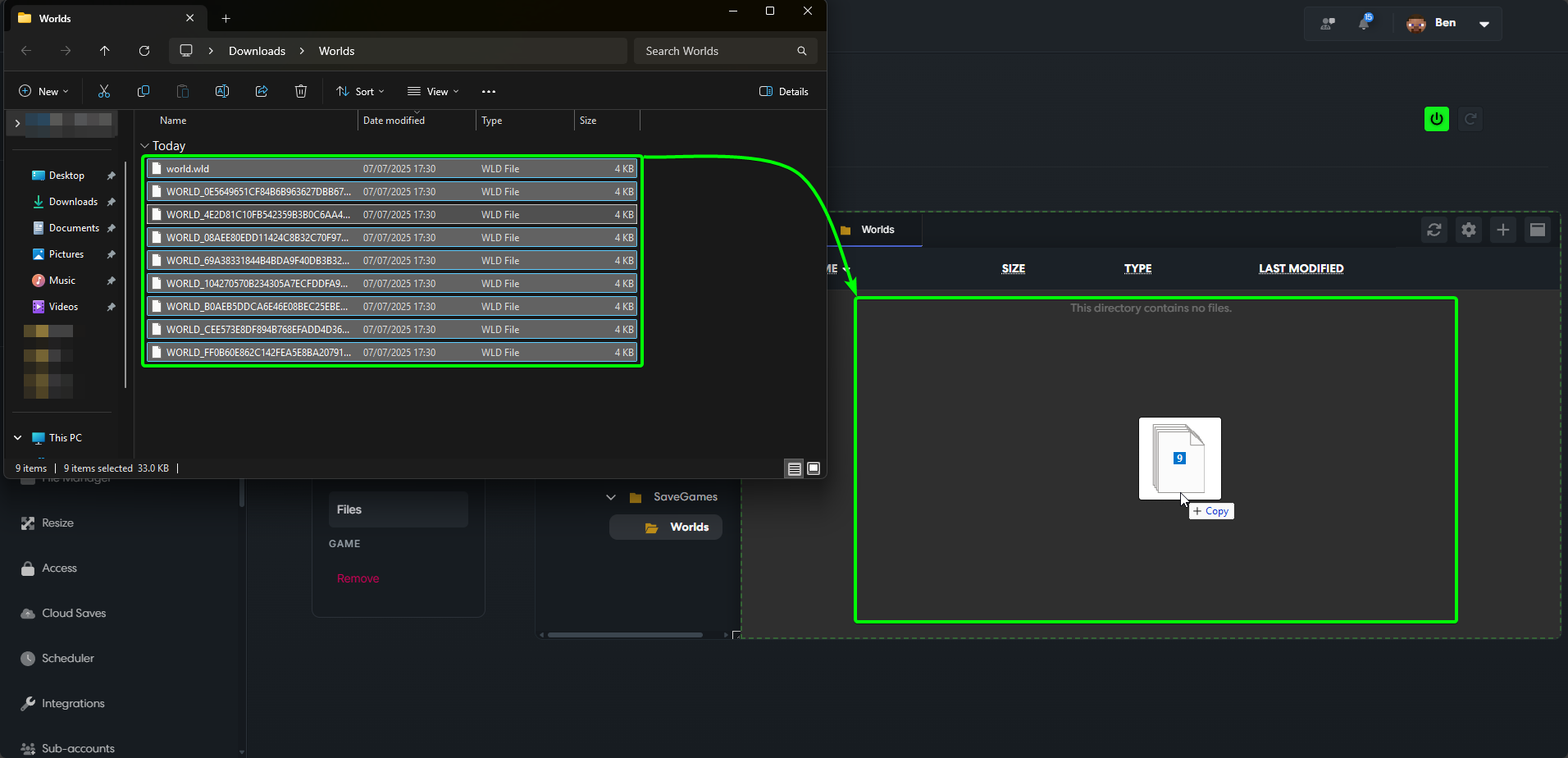1568x758 pixels.
Task: Collapse the SaveGames folder tree
Action: 611,497
